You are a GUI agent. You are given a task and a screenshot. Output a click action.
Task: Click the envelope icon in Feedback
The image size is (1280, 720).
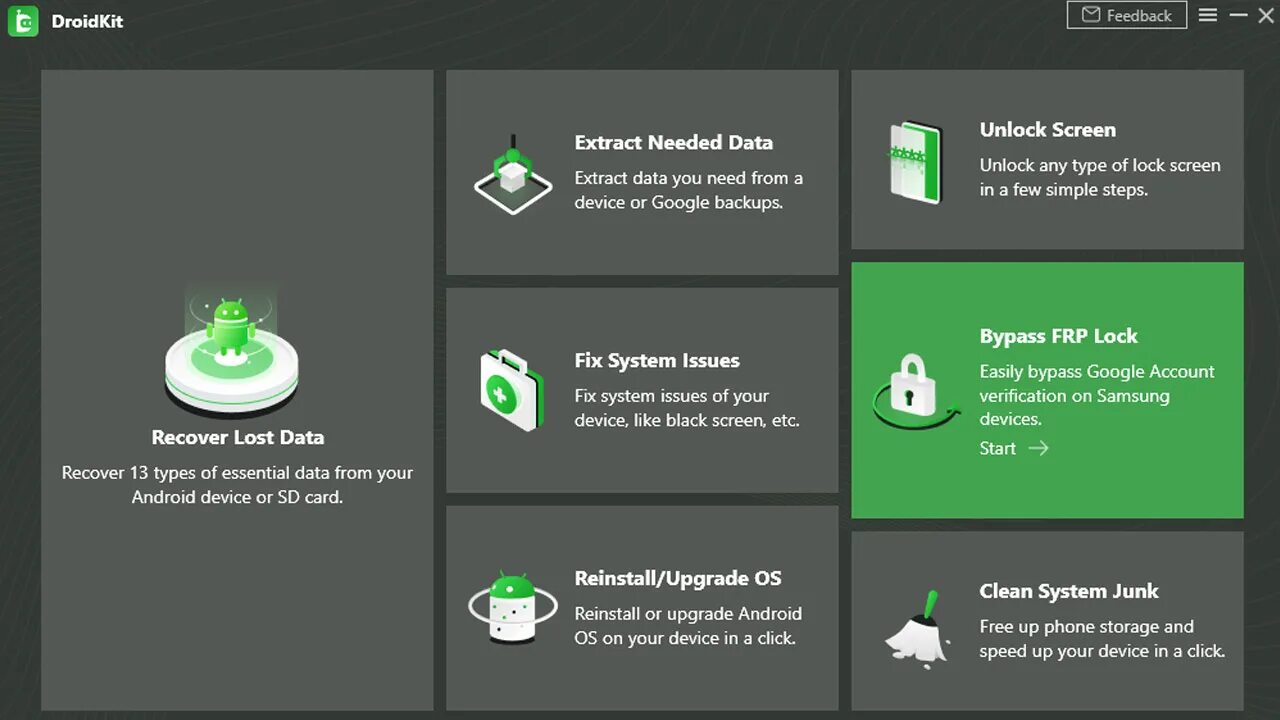point(1090,15)
